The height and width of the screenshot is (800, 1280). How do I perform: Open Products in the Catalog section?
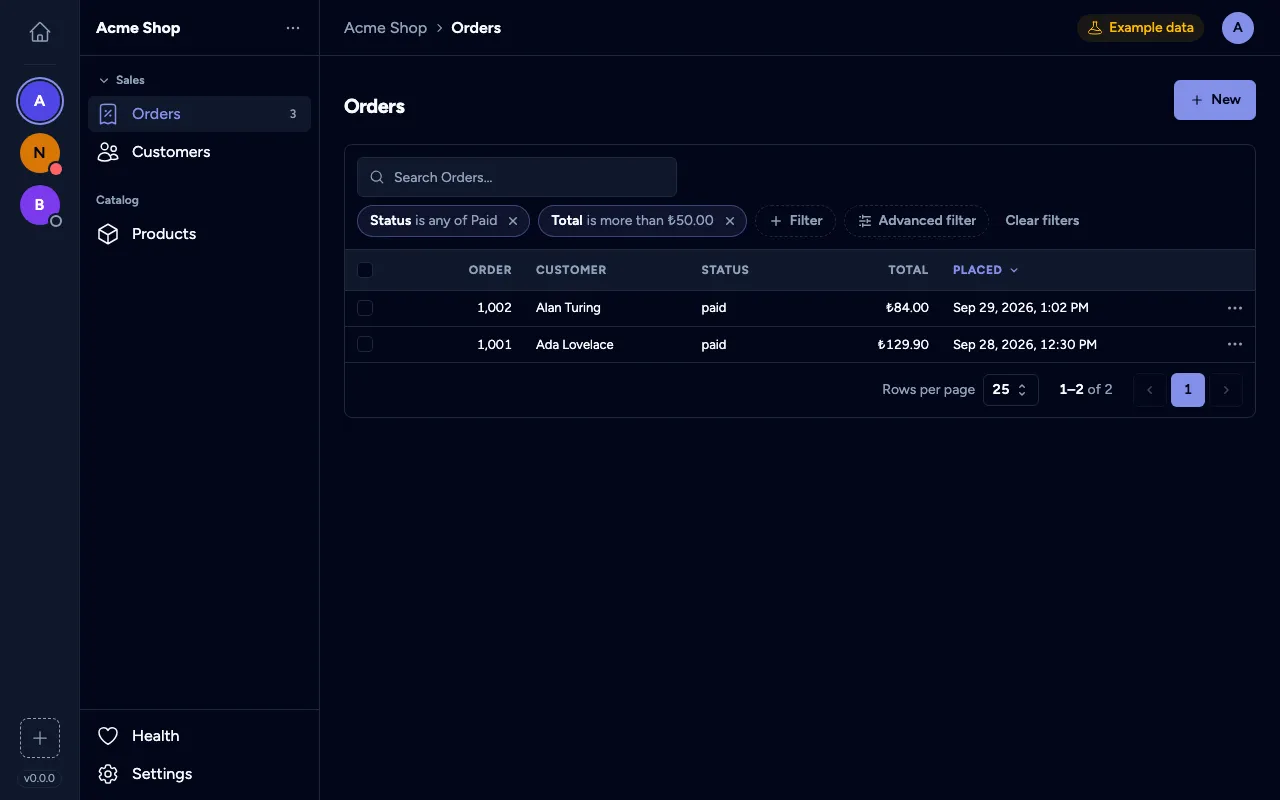[x=199, y=234]
